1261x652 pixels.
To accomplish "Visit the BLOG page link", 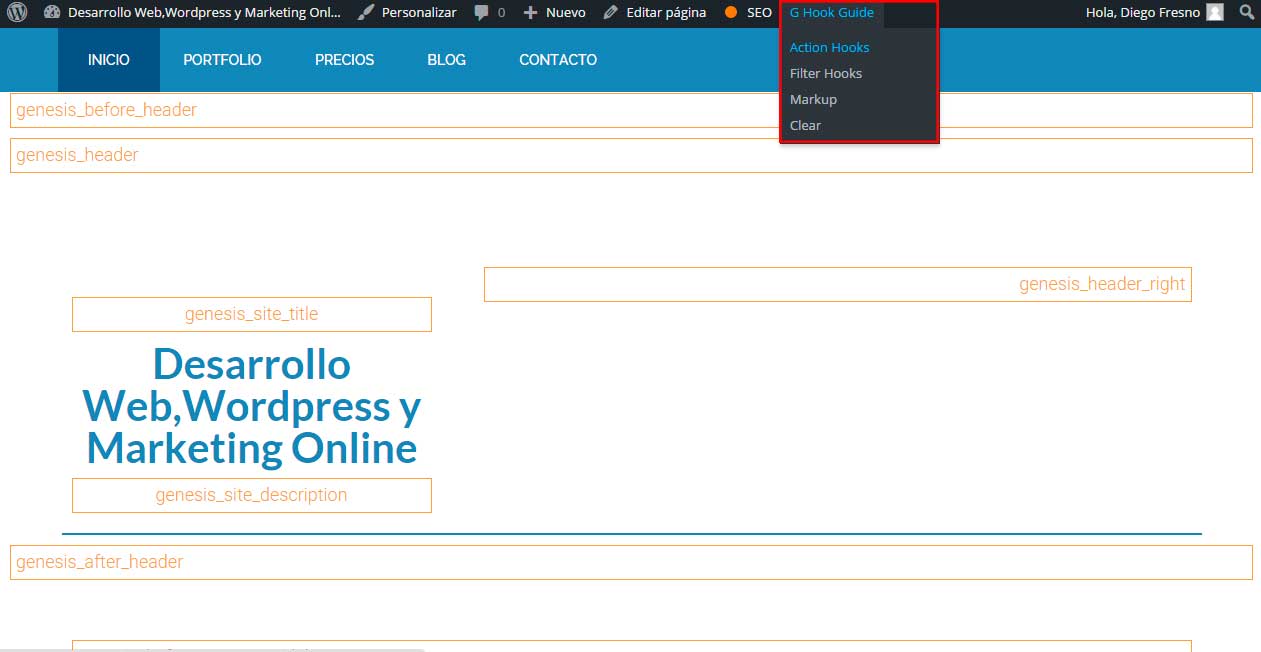I will click(x=446, y=60).
